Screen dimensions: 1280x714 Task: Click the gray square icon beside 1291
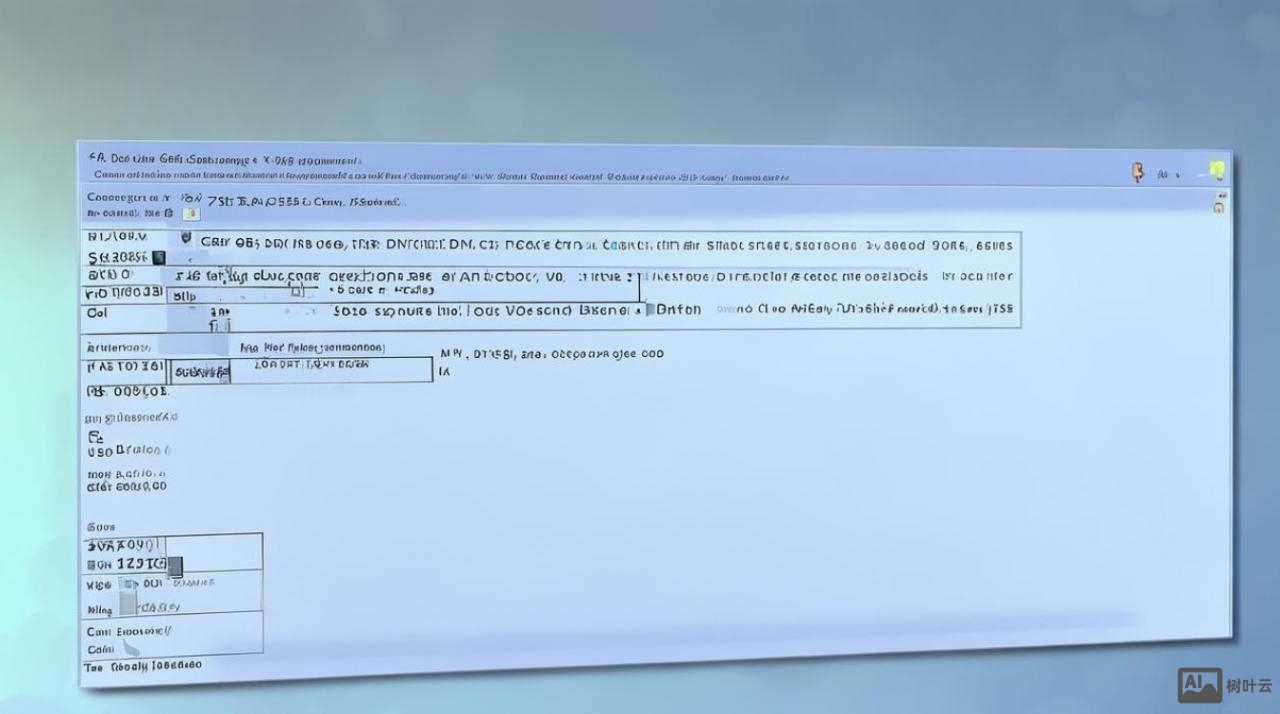(175, 567)
